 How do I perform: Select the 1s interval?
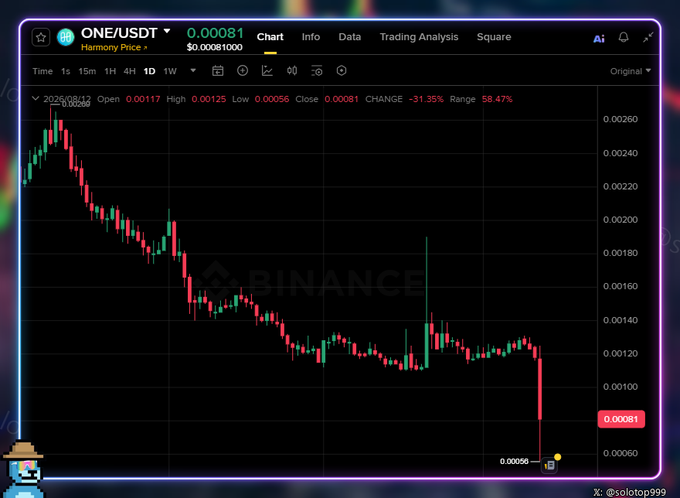point(65,71)
